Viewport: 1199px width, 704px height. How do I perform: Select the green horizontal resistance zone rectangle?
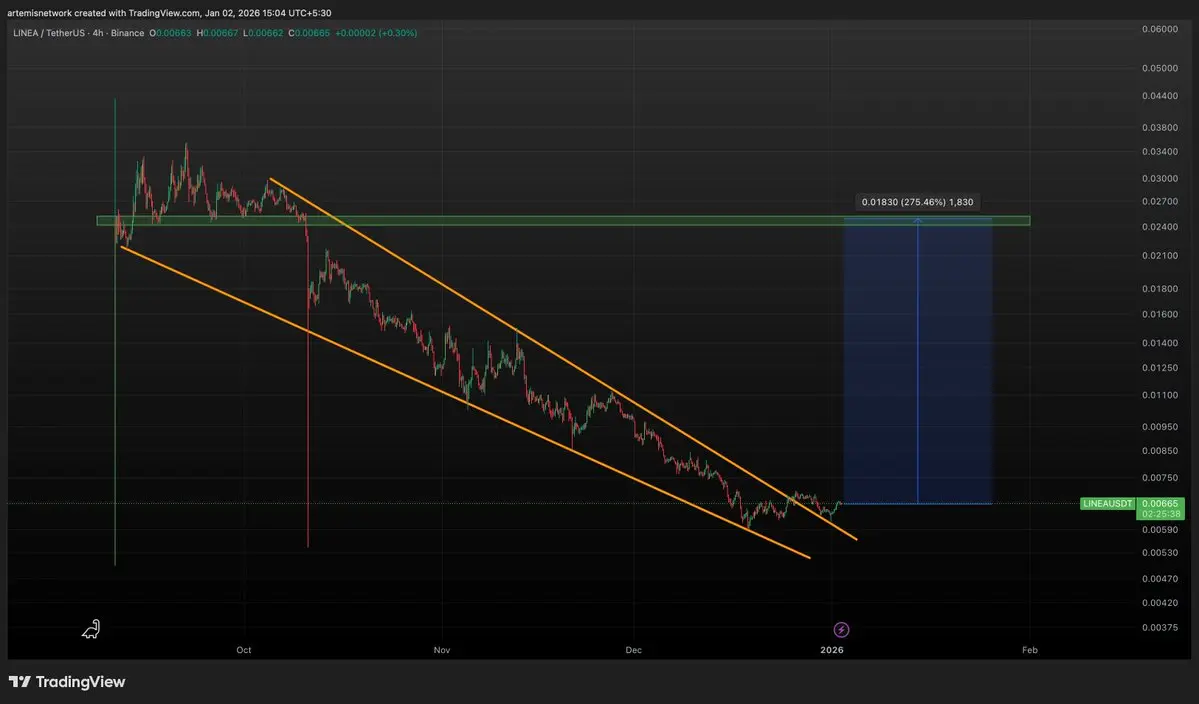point(564,221)
